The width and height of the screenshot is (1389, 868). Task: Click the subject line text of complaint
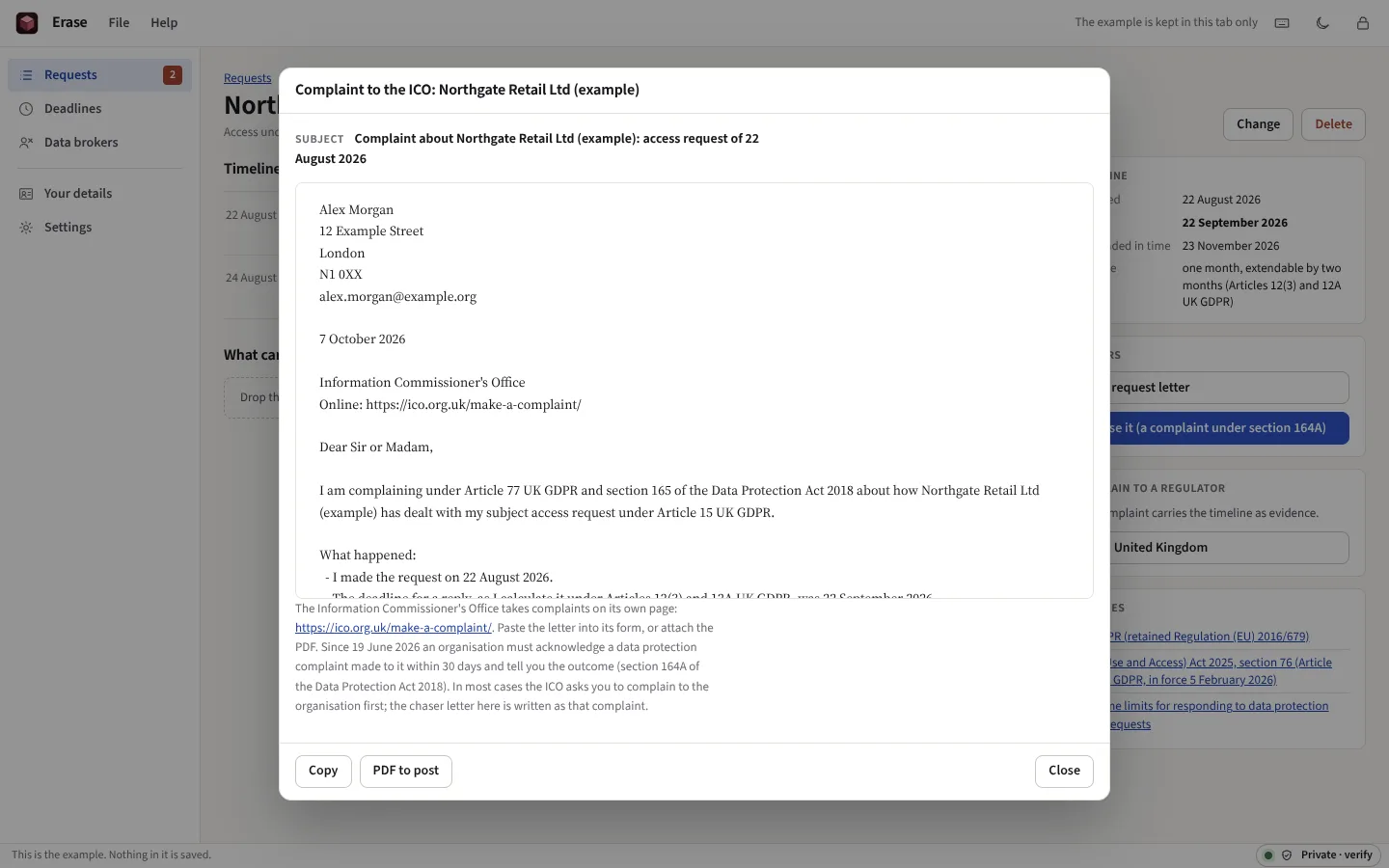pyautogui.click(x=527, y=149)
